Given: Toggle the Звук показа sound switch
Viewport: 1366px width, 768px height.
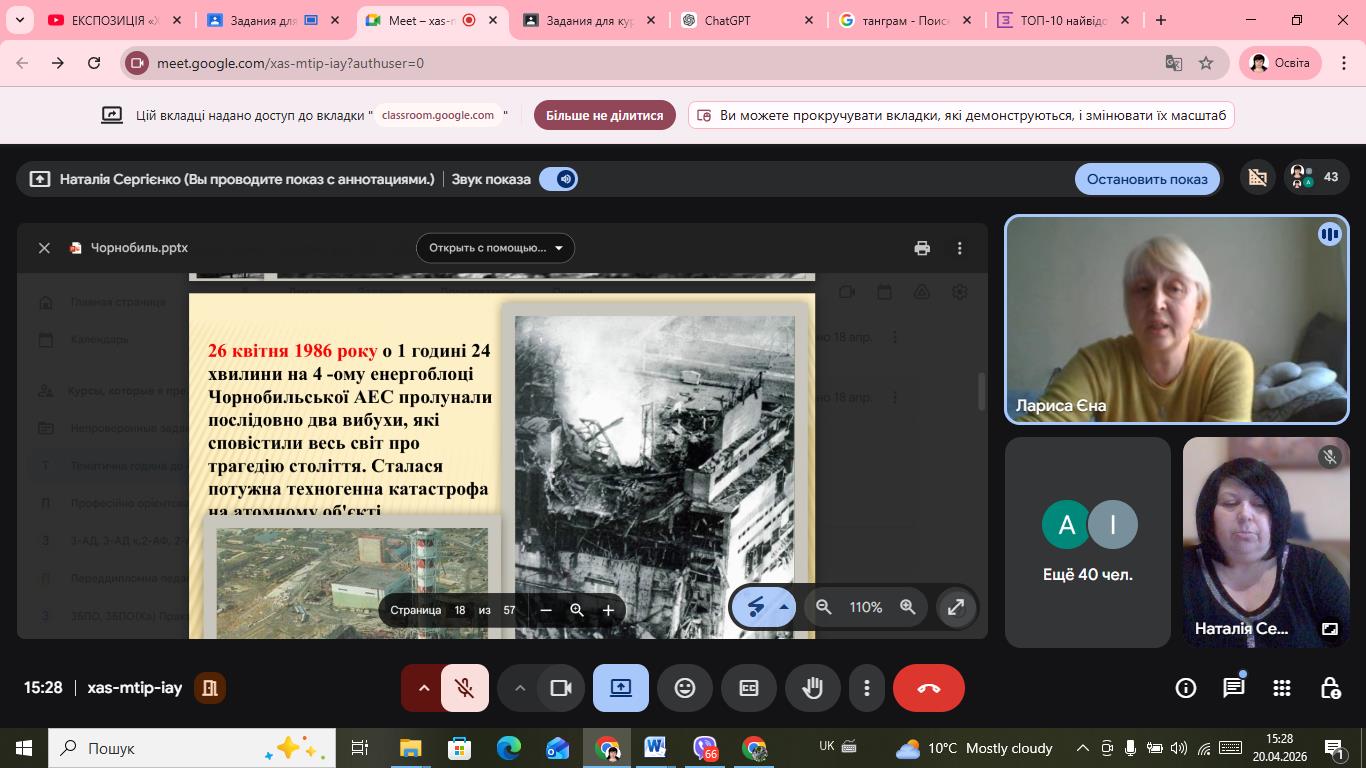Looking at the screenshot, I should [558, 179].
